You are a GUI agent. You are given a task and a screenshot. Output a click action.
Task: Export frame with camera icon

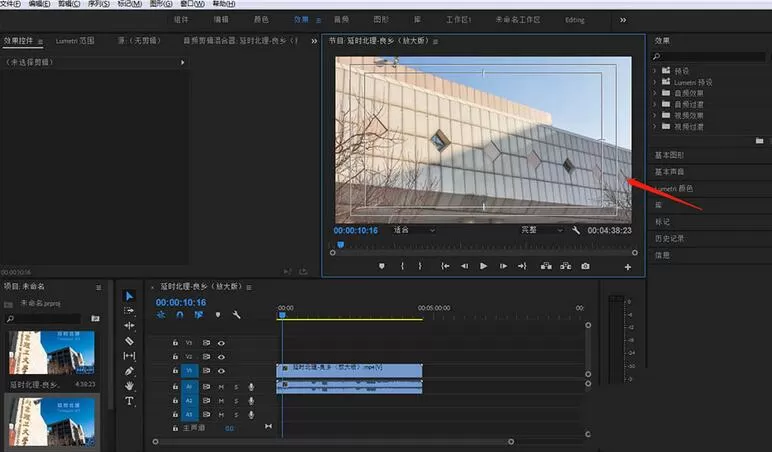point(585,266)
